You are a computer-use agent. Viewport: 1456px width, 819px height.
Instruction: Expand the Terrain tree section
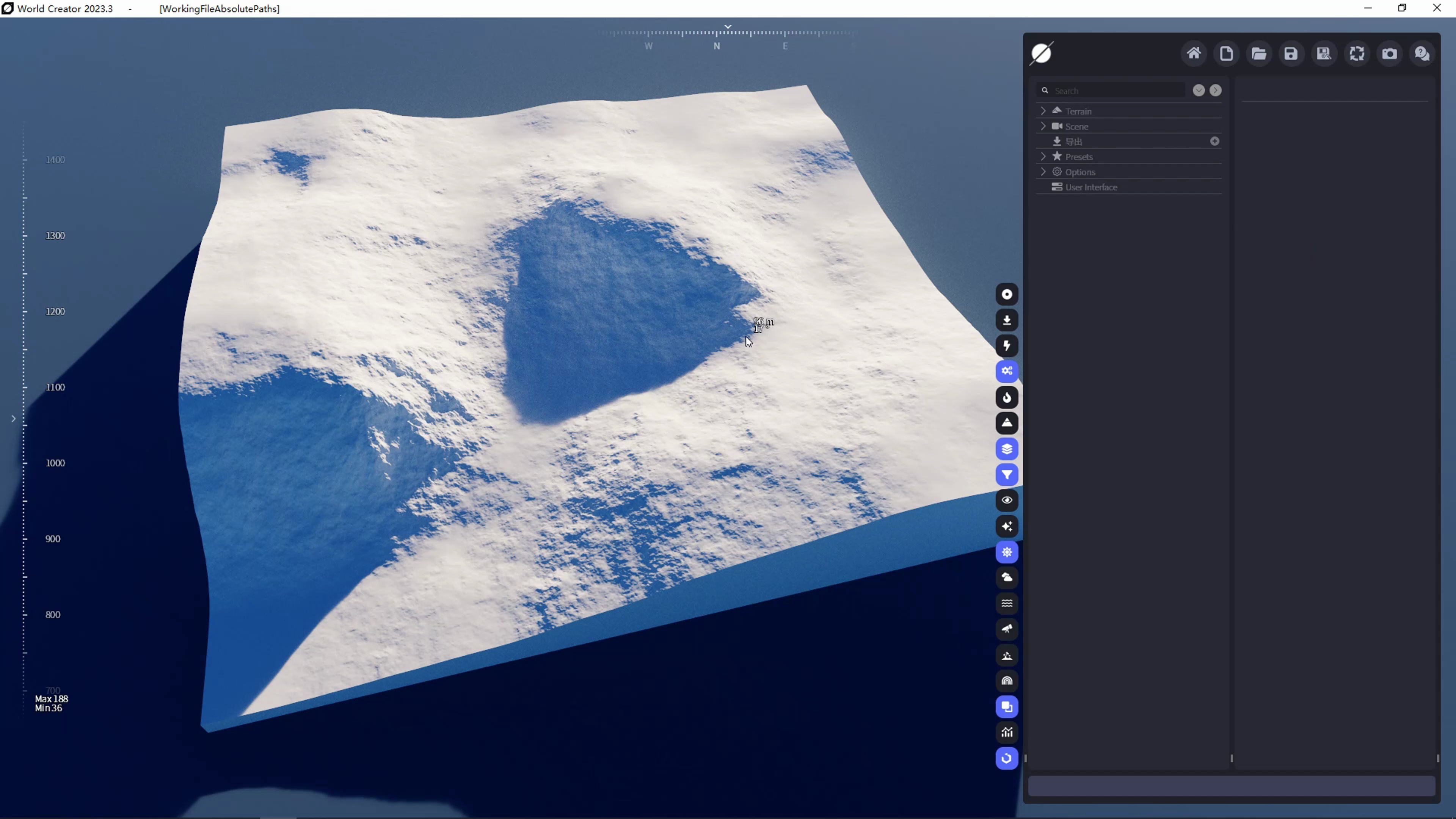point(1043,111)
